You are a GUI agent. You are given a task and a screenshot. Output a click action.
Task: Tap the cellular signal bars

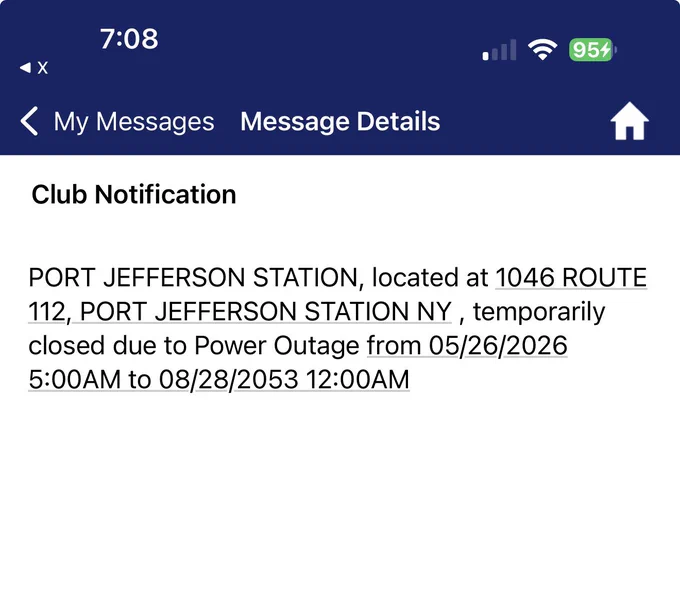(499, 50)
